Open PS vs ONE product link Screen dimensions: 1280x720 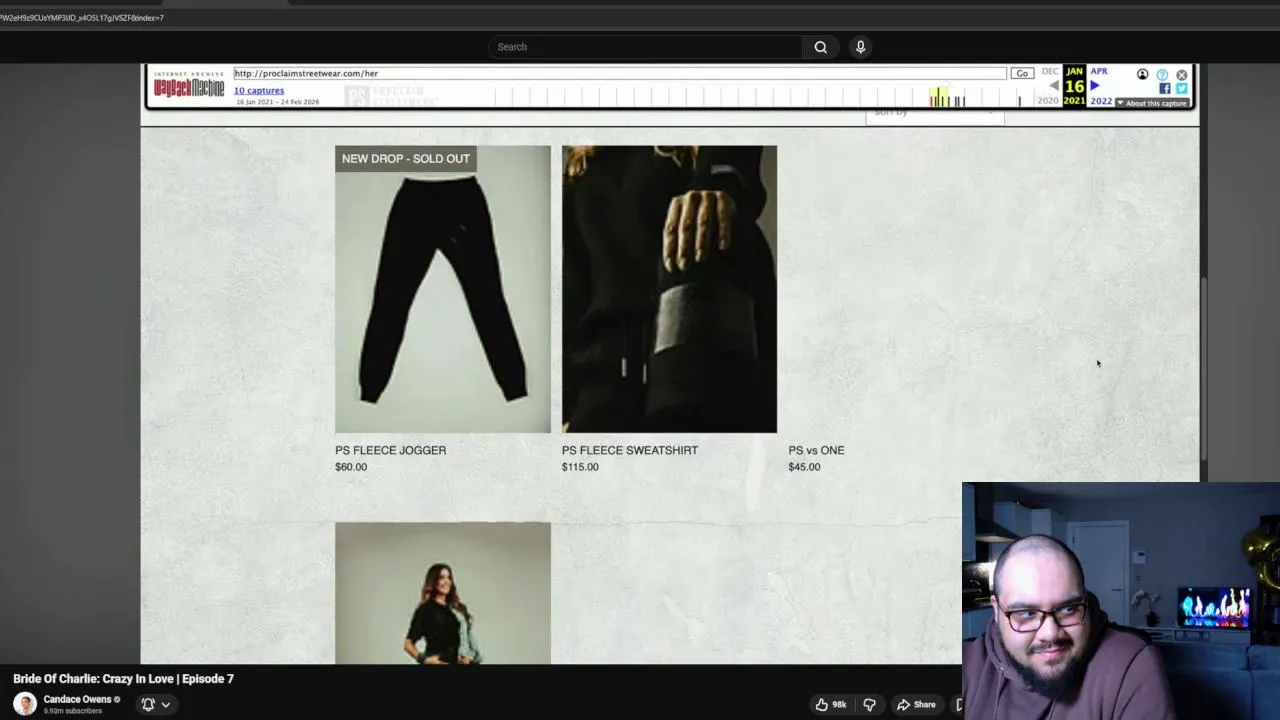[x=816, y=450]
